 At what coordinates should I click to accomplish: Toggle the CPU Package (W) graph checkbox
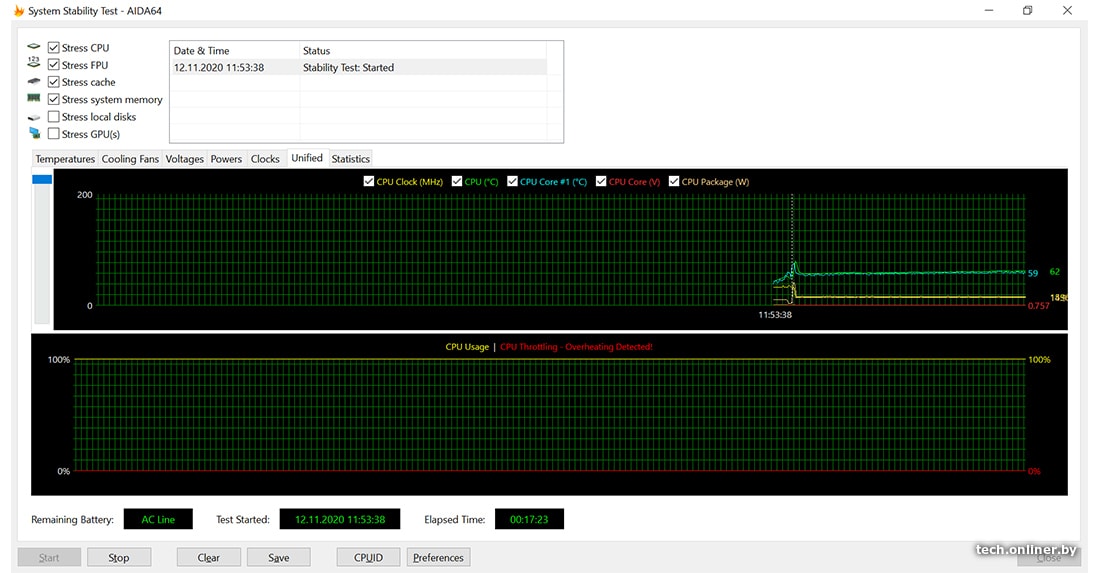[x=673, y=182]
